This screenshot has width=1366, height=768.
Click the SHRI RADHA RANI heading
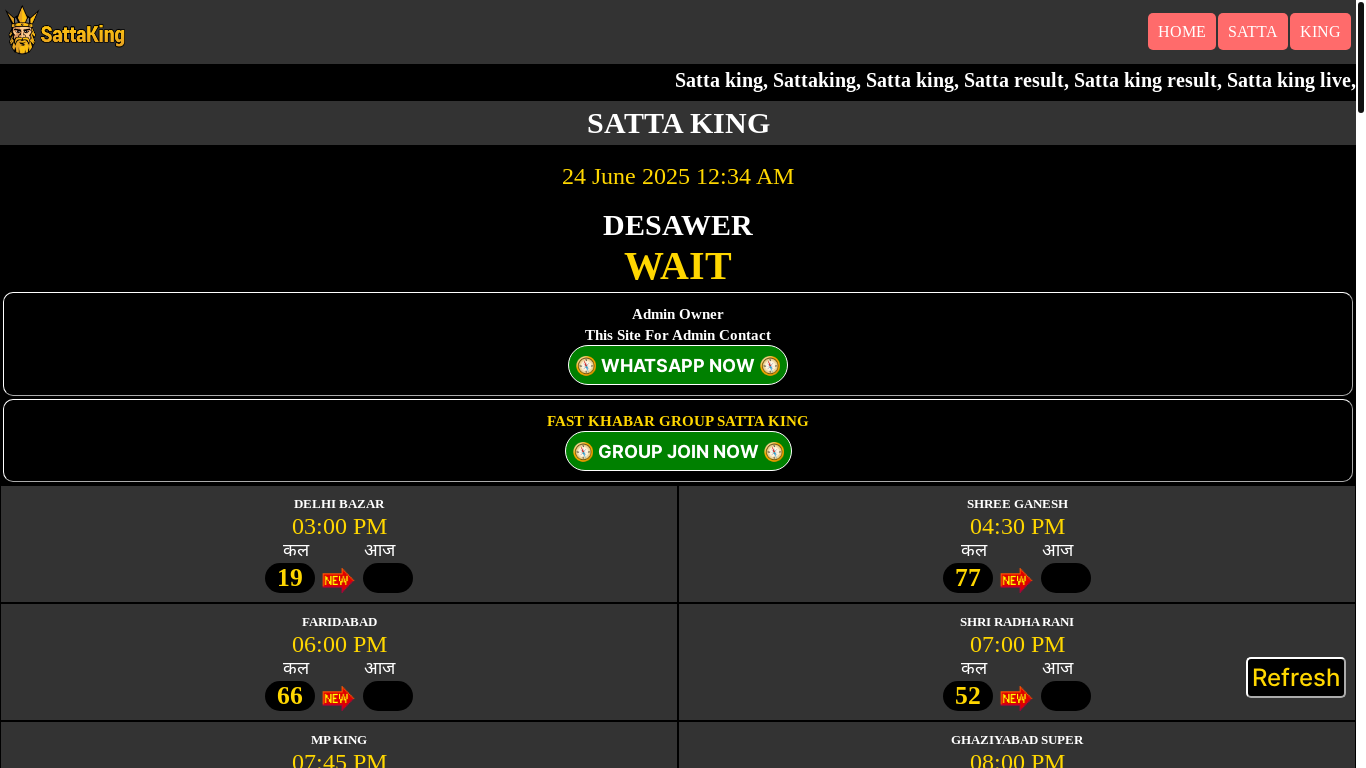click(1017, 622)
